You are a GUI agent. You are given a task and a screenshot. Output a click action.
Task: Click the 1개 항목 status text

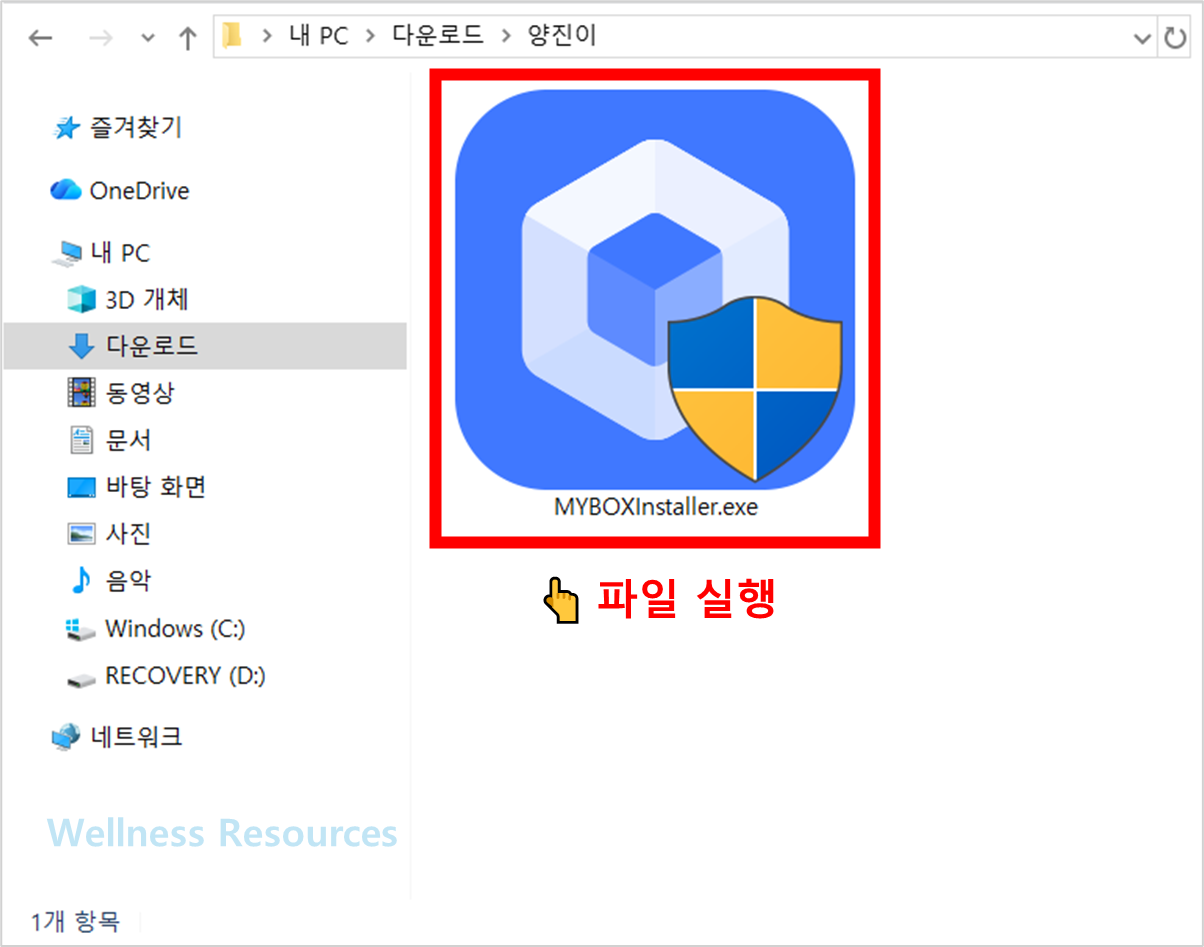pos(75,921)
